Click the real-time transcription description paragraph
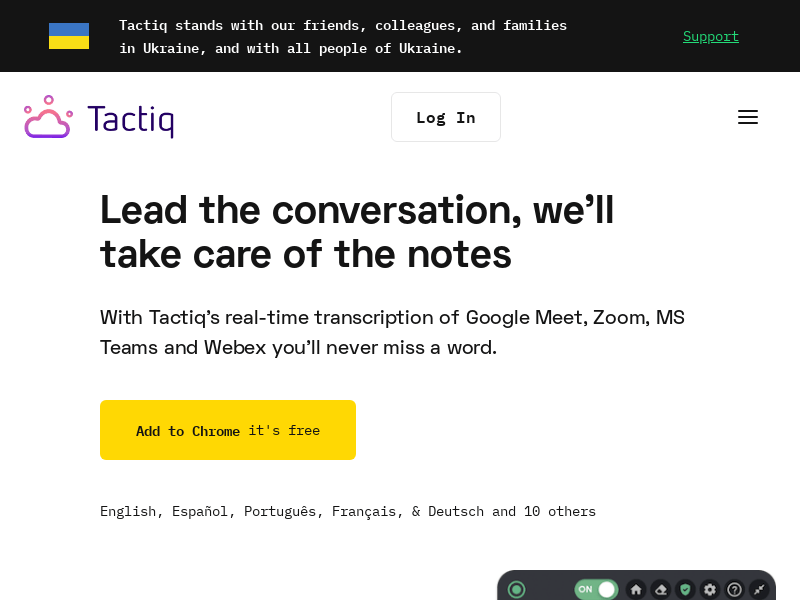 392,333
